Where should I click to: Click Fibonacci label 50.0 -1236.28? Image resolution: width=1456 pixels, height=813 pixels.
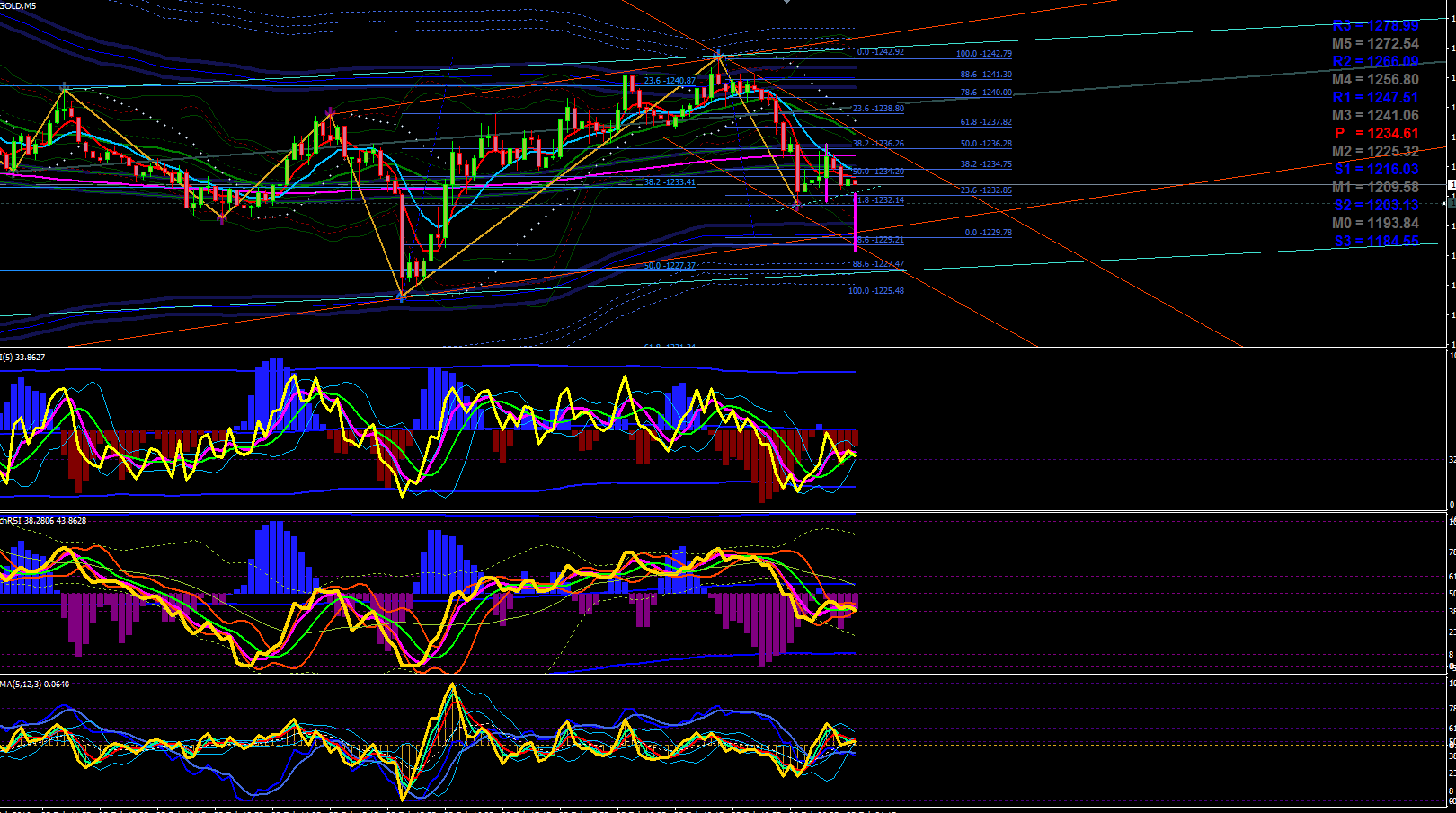[x=986, y=144]
